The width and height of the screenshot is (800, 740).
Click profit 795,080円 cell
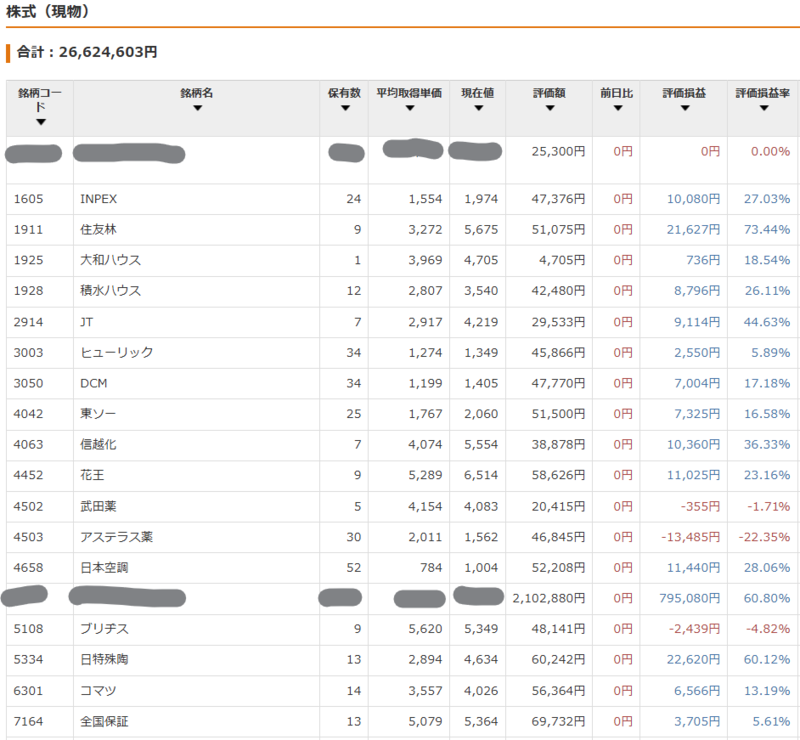pos(689,598)
